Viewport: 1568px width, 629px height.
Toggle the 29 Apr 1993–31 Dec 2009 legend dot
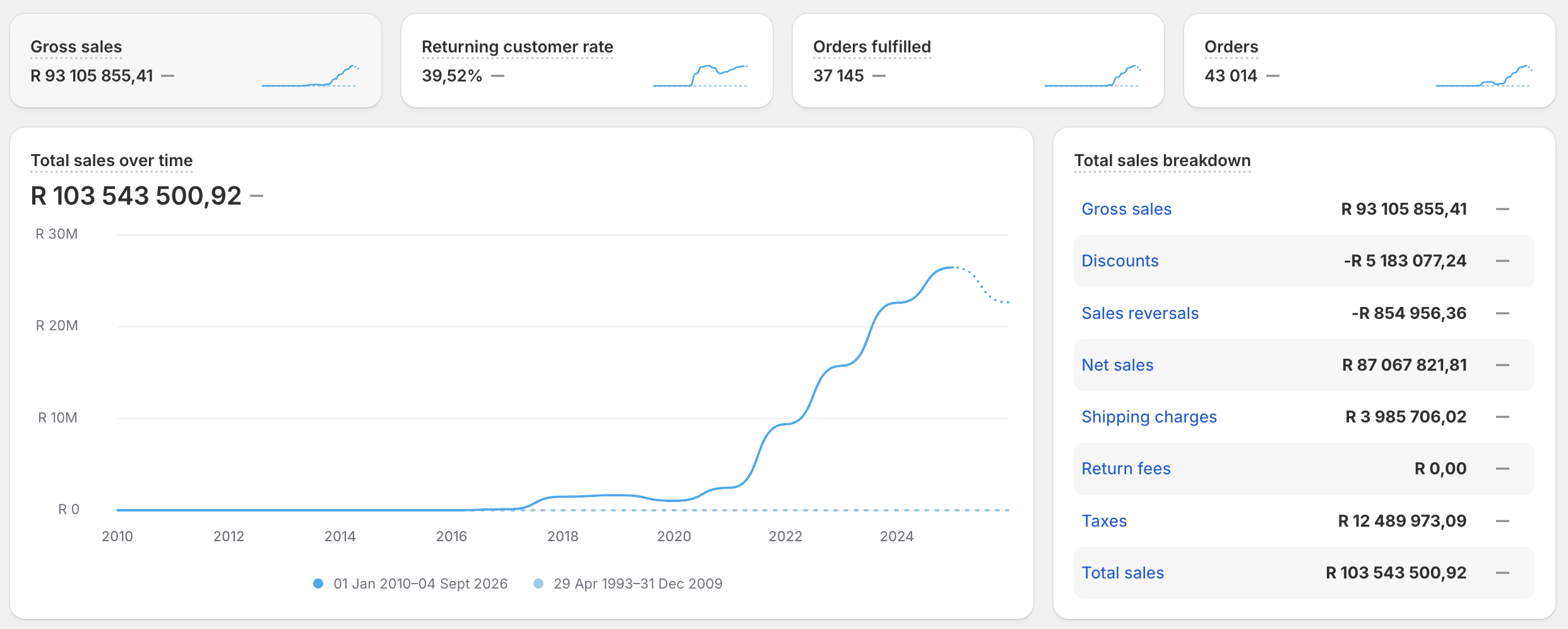538,584
